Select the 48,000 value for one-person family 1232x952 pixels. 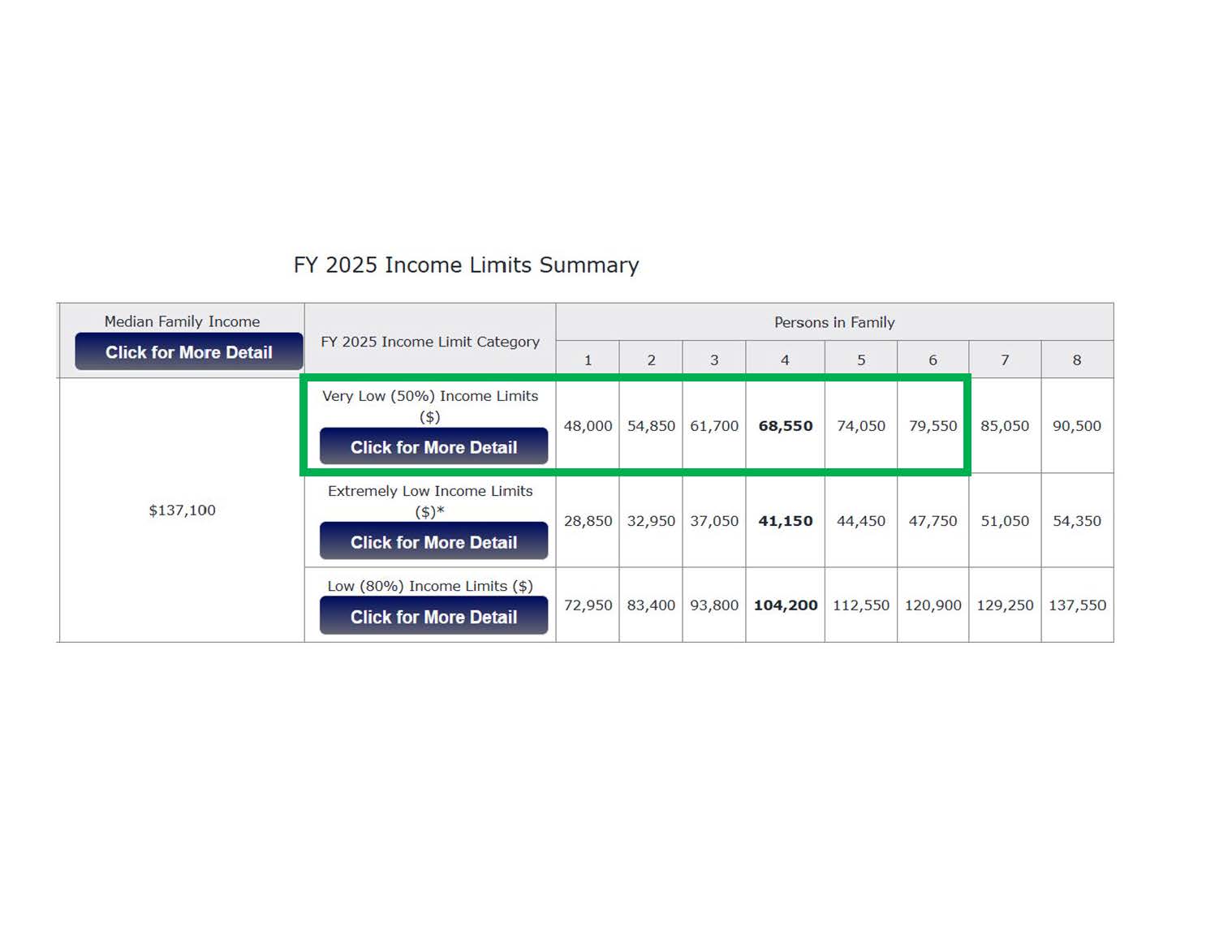pos(588,426)
